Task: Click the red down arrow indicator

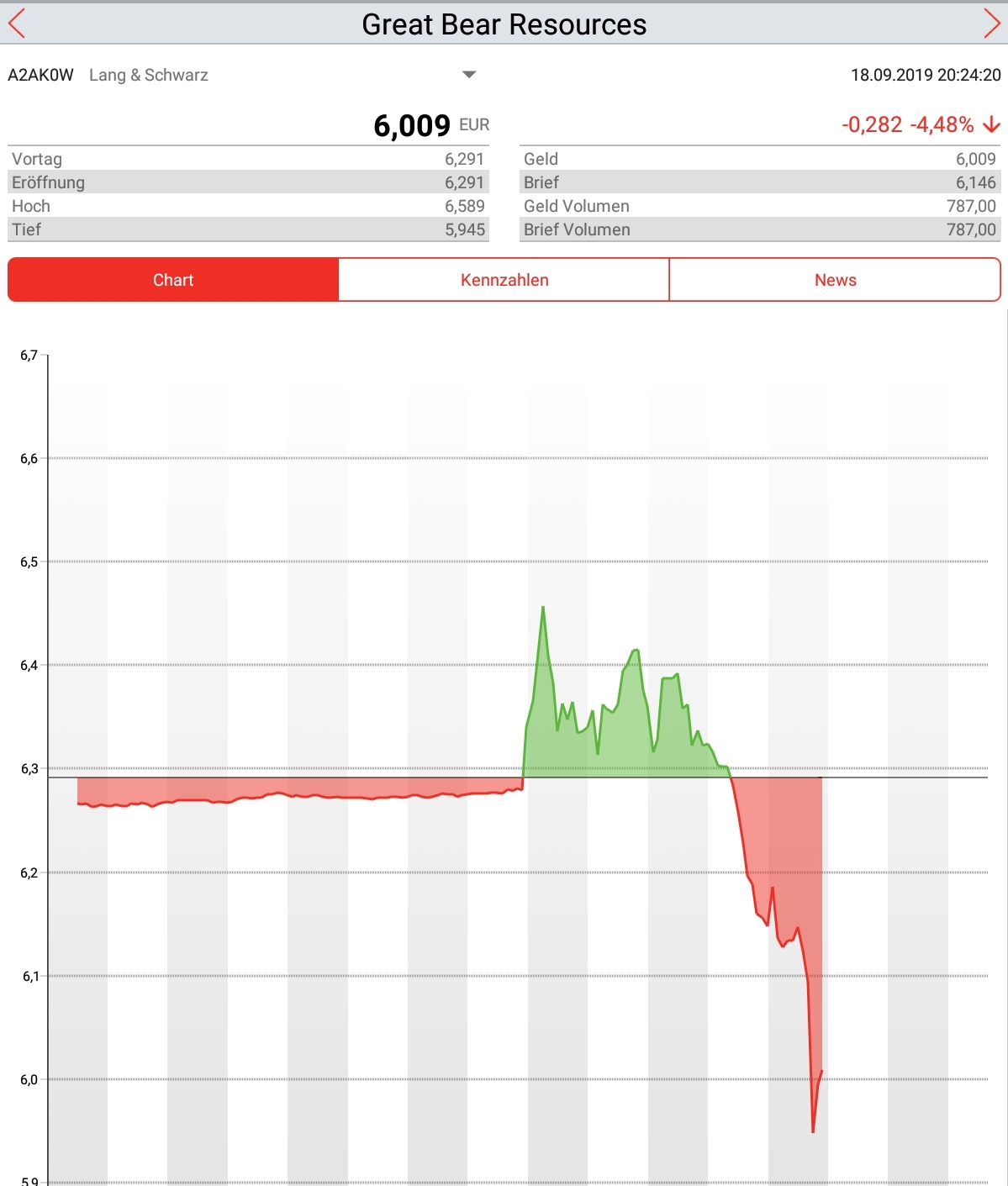Action: coord(991,124)
